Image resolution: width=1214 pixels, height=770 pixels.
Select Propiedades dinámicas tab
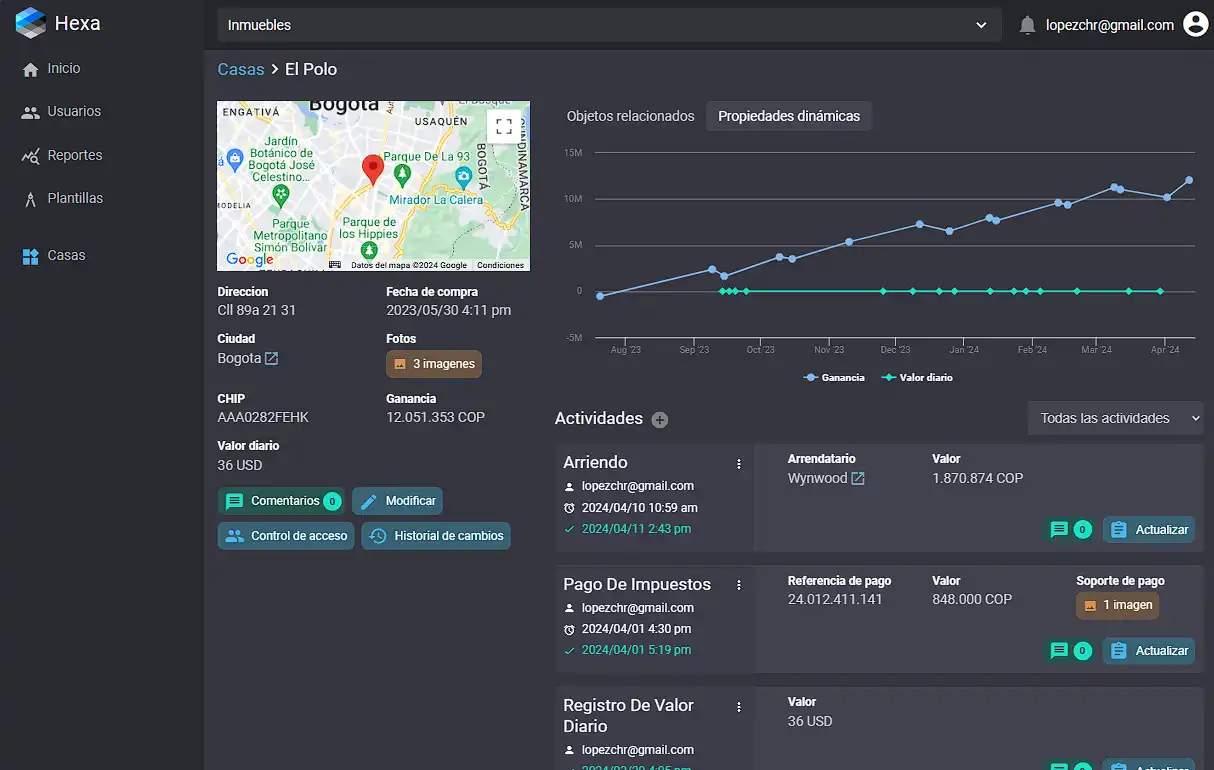[x=789, y=116]
